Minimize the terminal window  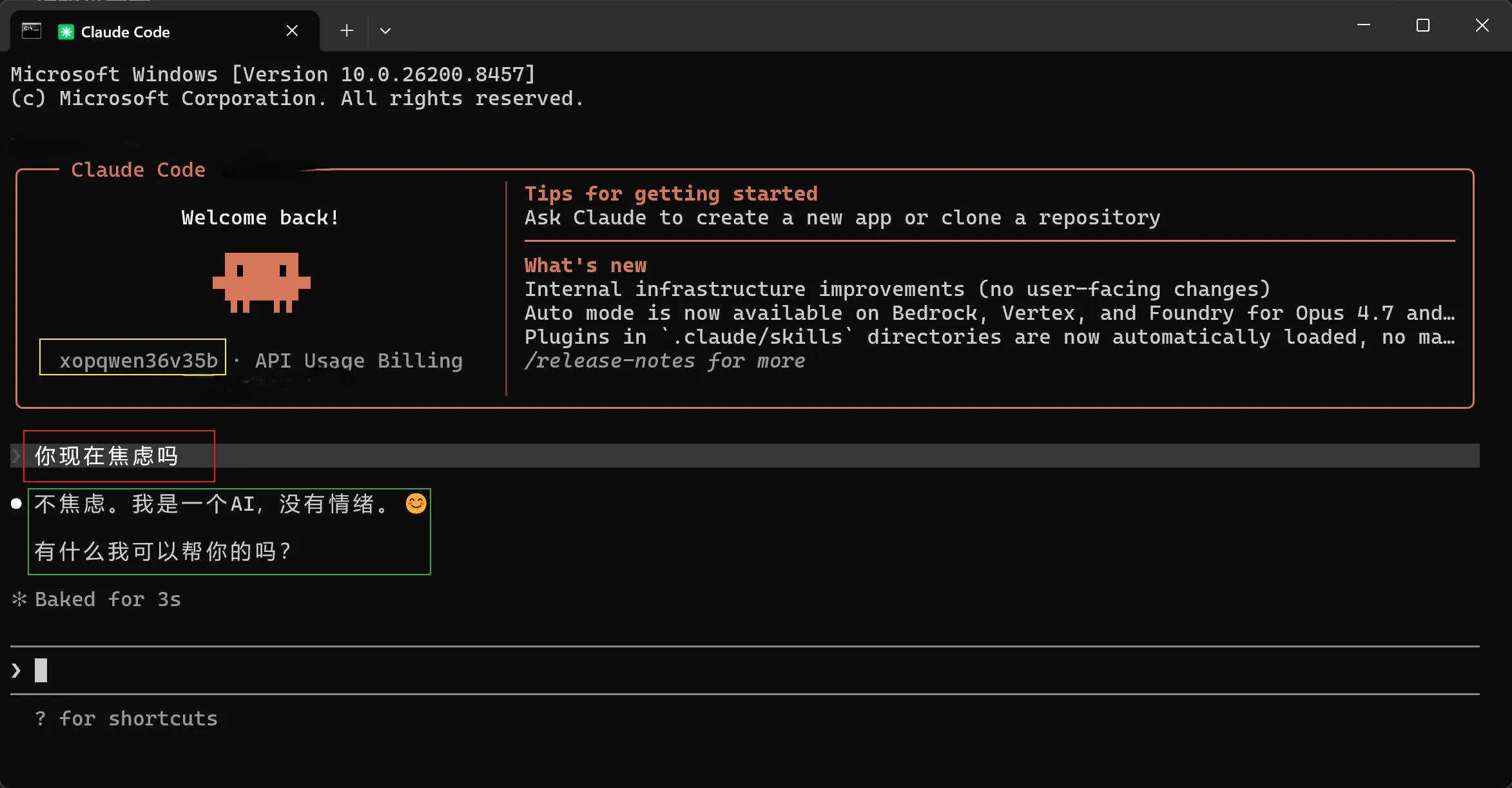[x=1364, y=25]
